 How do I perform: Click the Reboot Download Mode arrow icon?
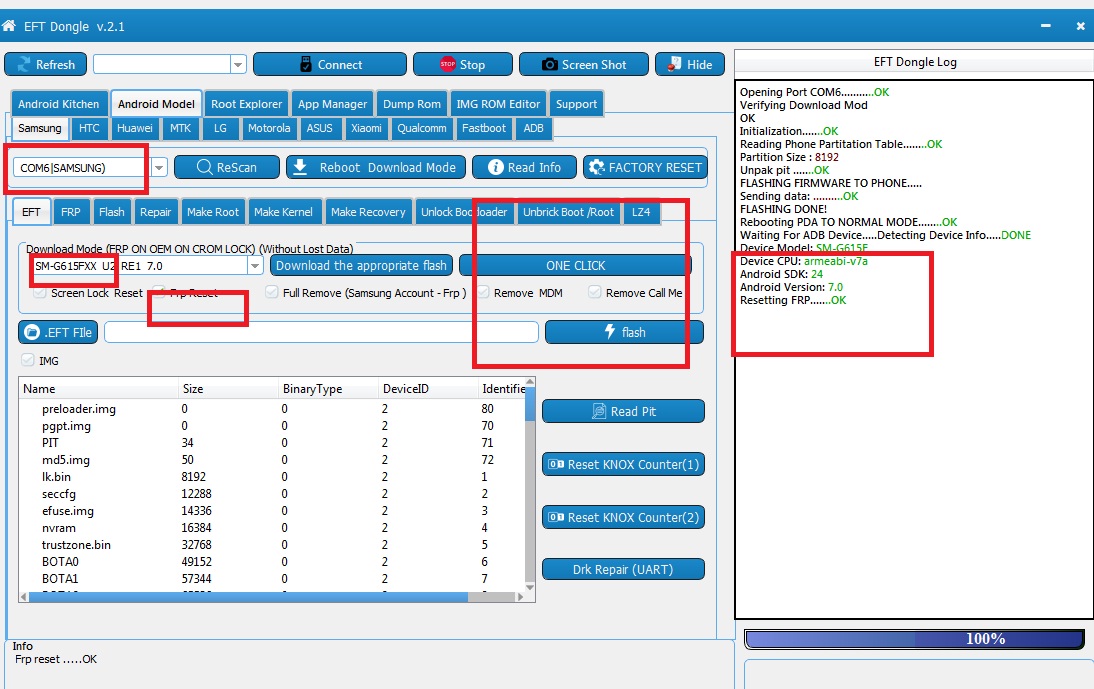[x=300, y=167]
